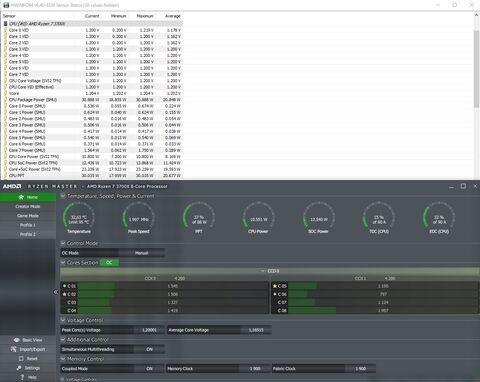Click the C 05 core frequency bar

click(383, 286)
